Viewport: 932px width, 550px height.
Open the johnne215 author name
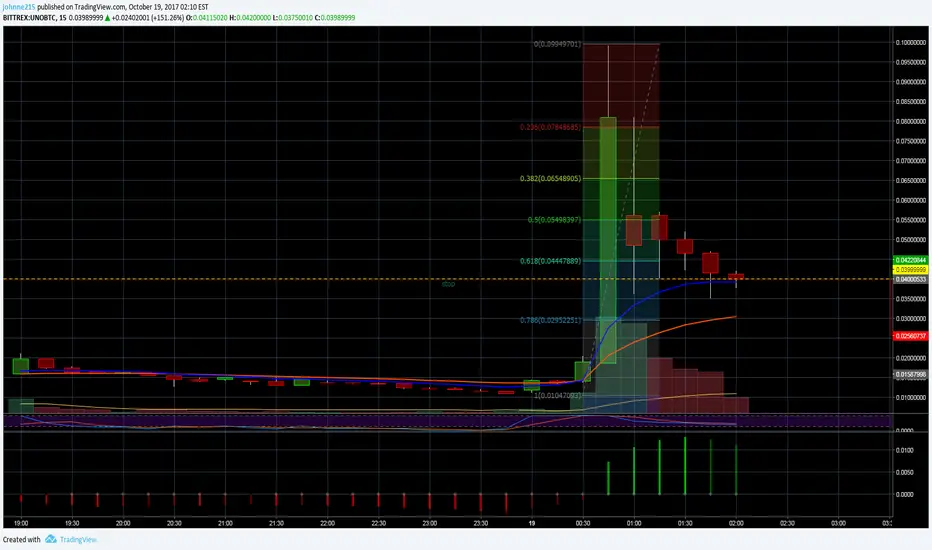(x=19, y=7)
